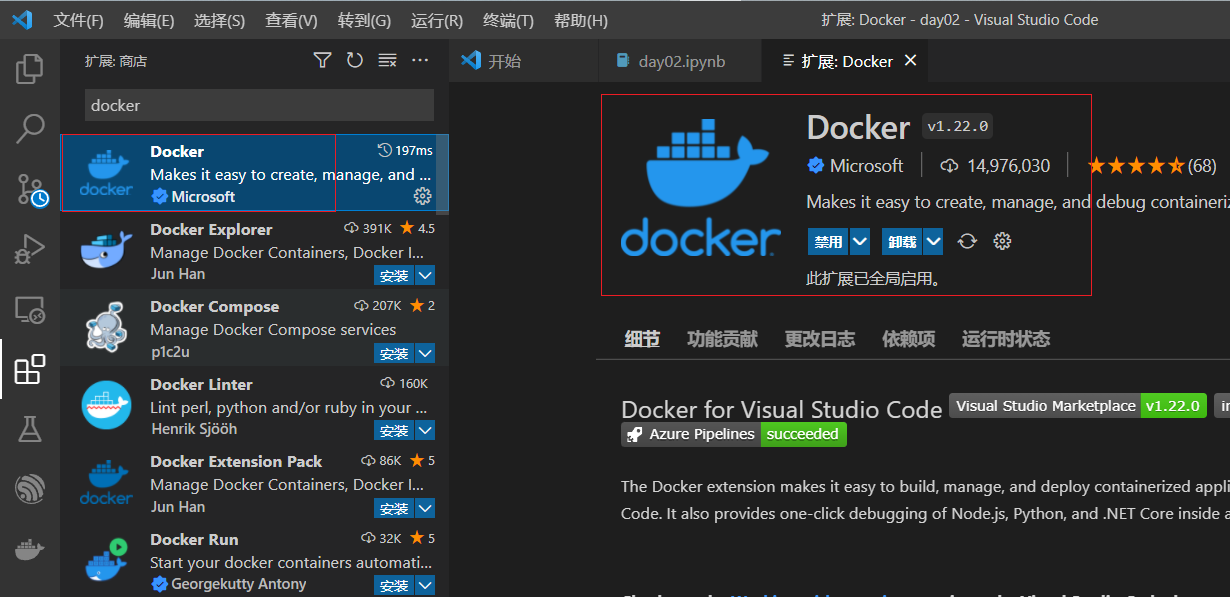Install the Docker Extension Pack
Screen dimensions: 1230x597
coord(395,508)
